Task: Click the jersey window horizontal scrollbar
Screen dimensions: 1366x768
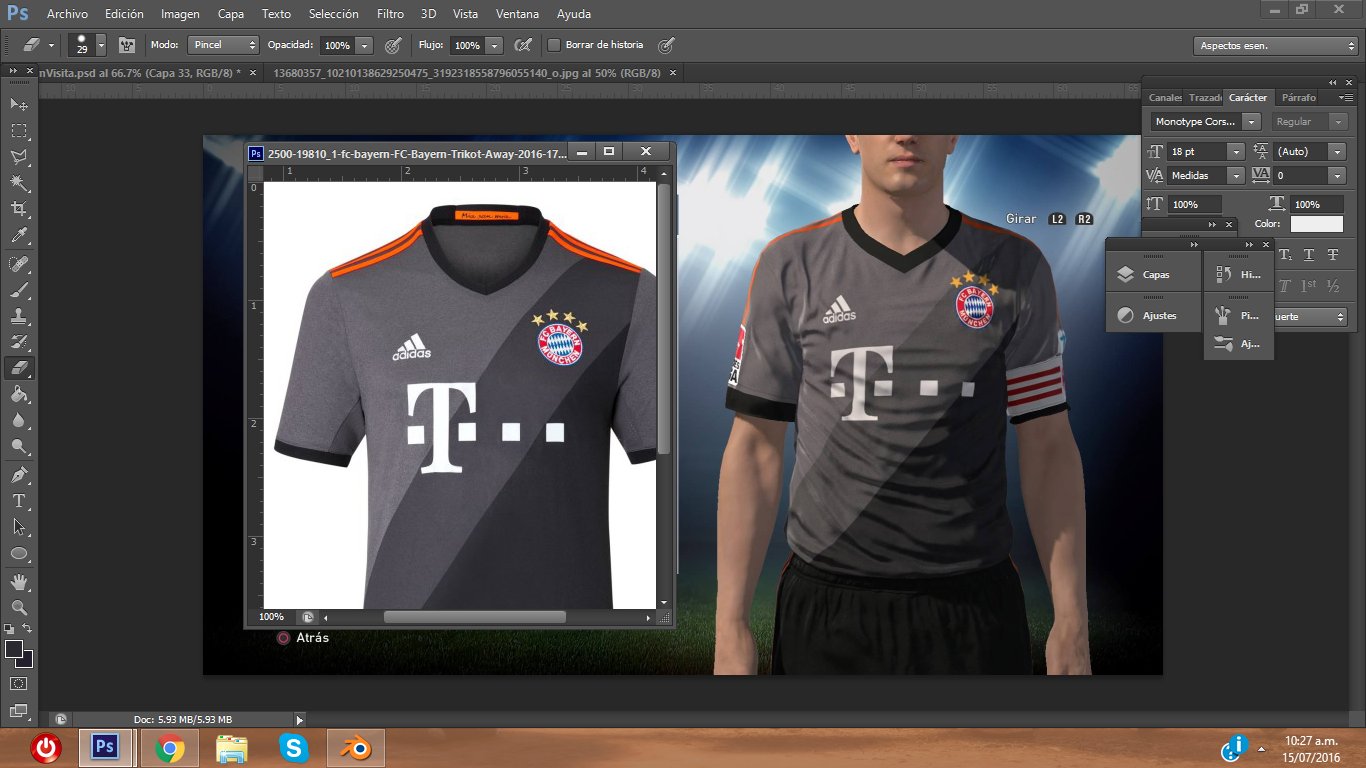Action: 475,617
